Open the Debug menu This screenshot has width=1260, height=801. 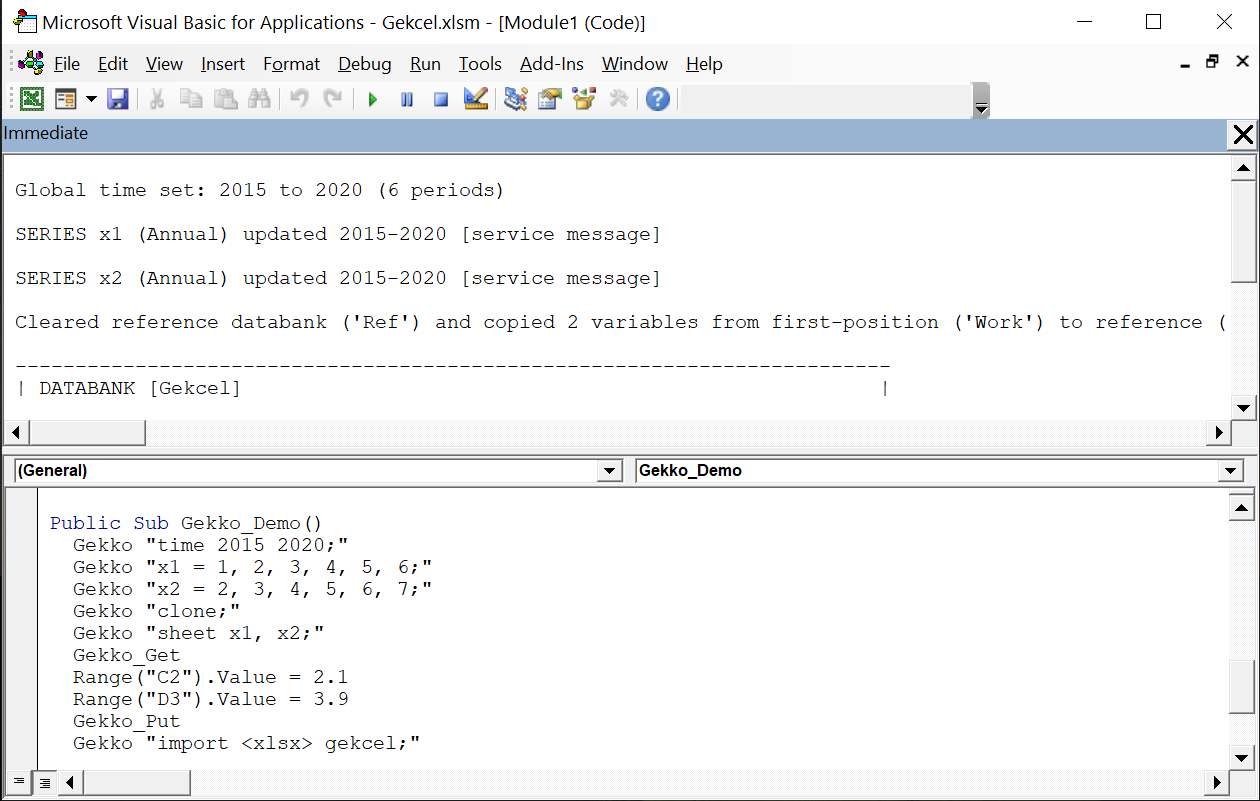[365, 64]
